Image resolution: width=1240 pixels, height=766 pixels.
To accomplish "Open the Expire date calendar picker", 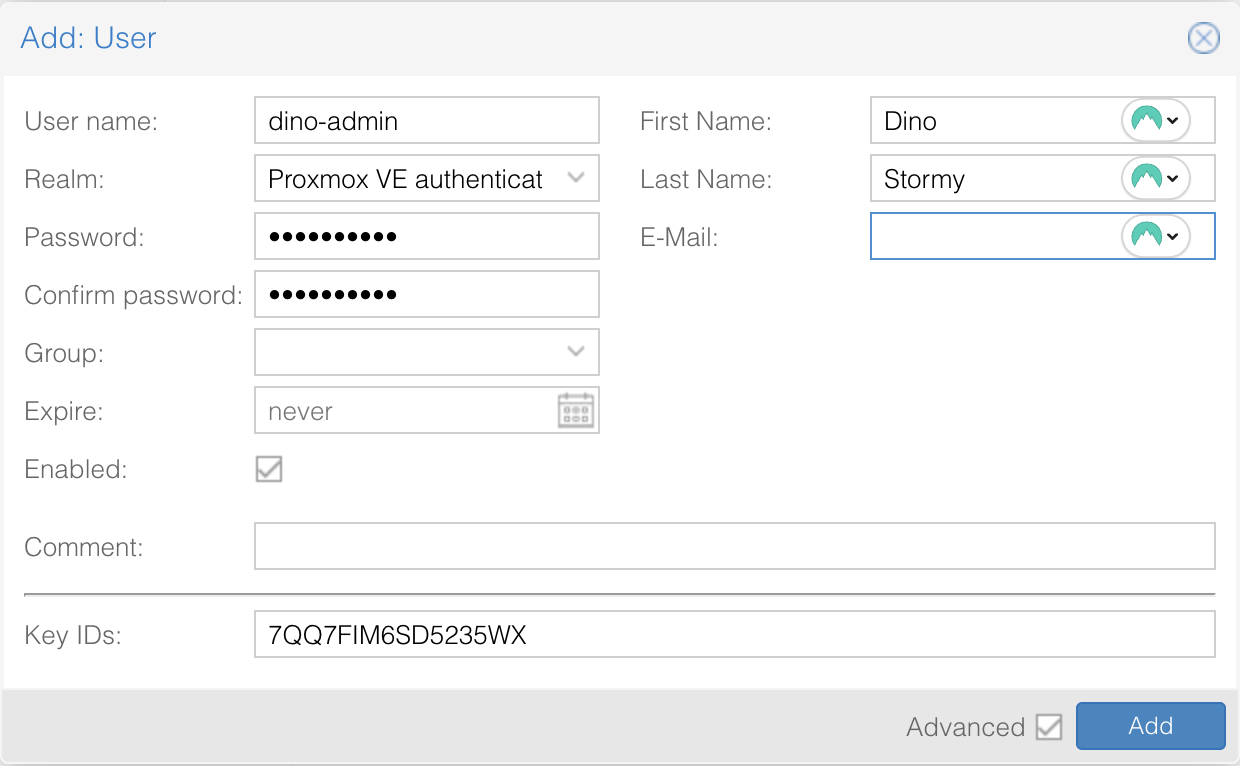I will [576, 411].
